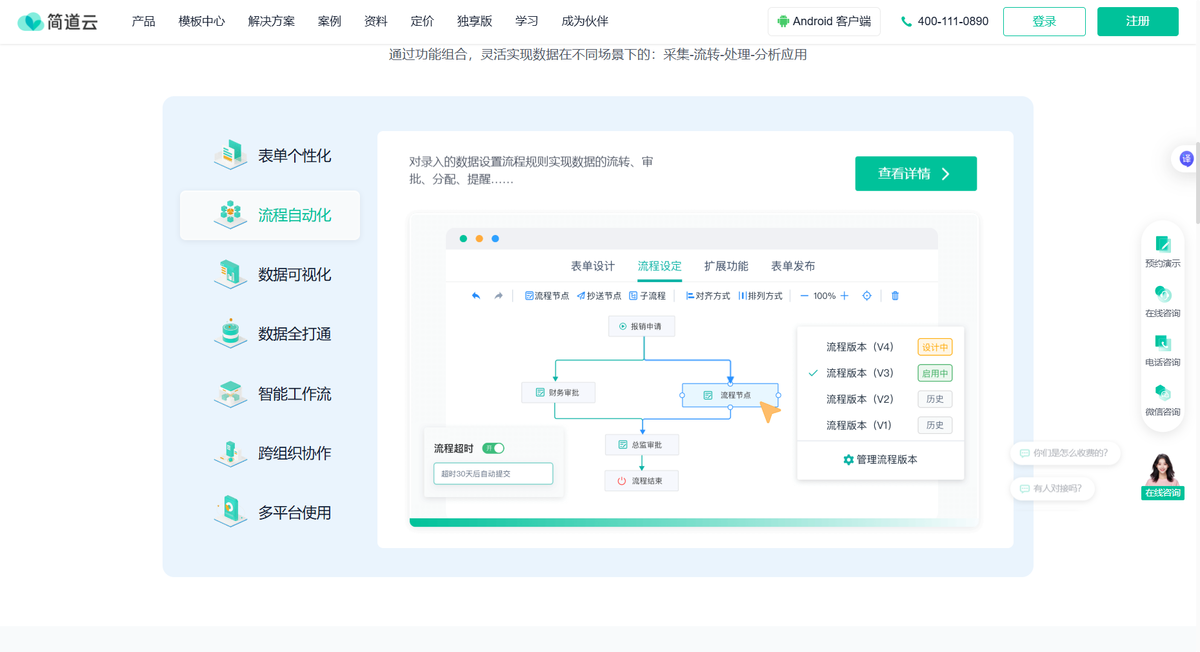
Task: Click the 超时30天后自动提交 input field
Action: (493, 473)
